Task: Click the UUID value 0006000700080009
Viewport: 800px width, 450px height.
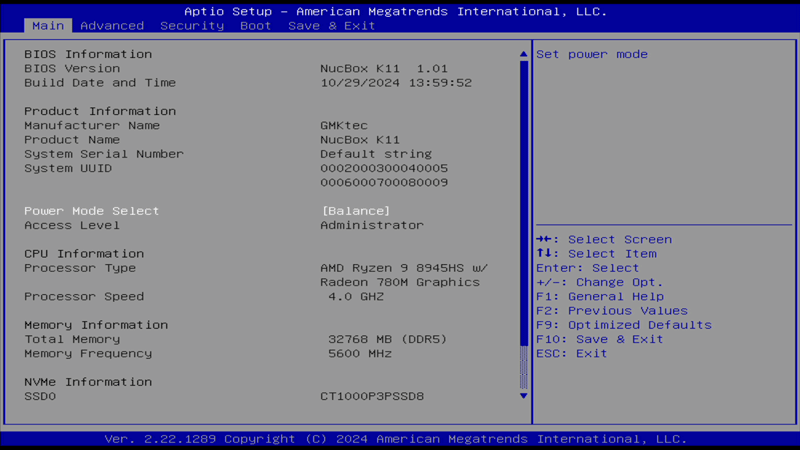Action: coord(384,183)
